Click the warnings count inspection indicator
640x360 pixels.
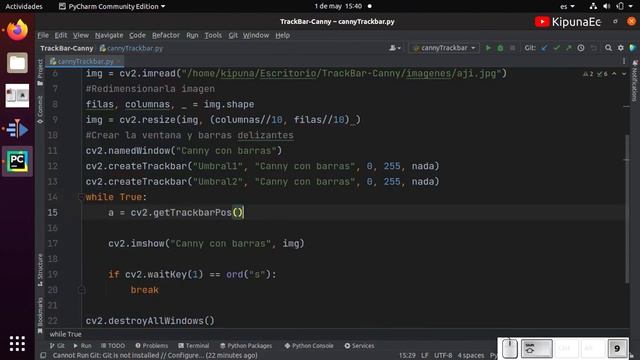click(x=588, y=74)
